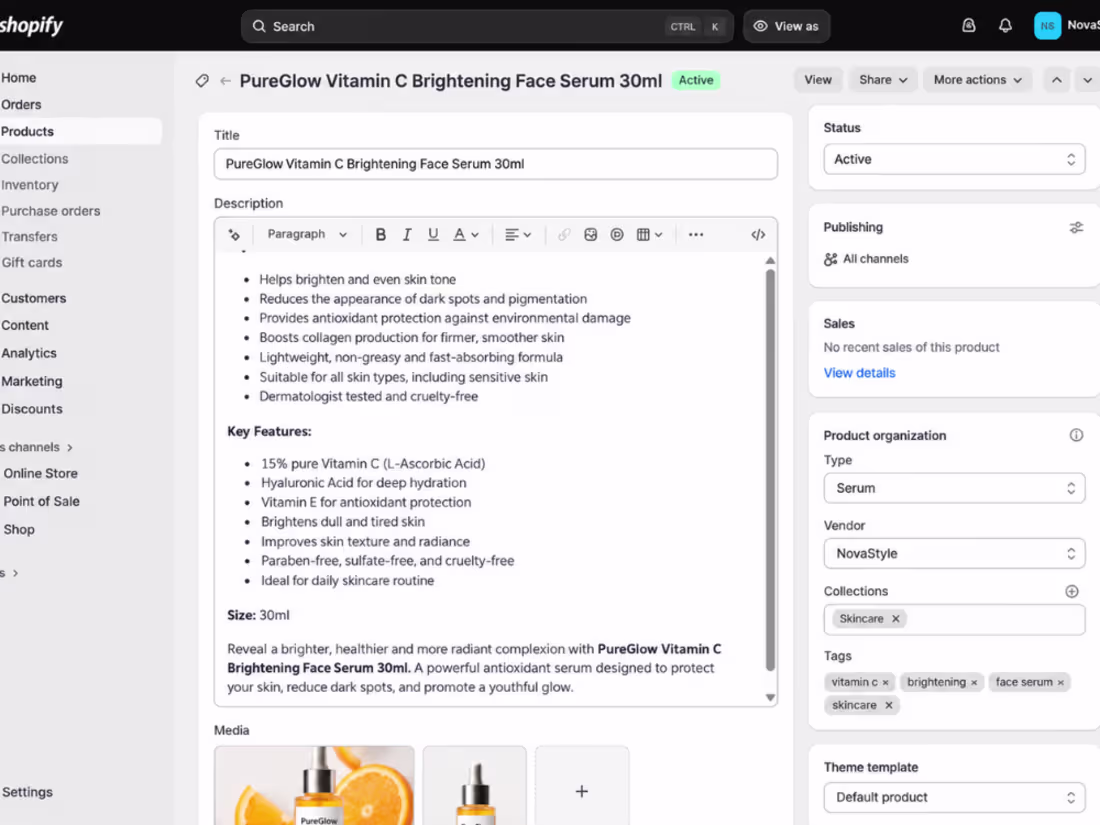Image resolution: width=1100 pixels, height=825 pixels.
Task: Switch editor to HTML code view
Action: (x=758, y=234)
